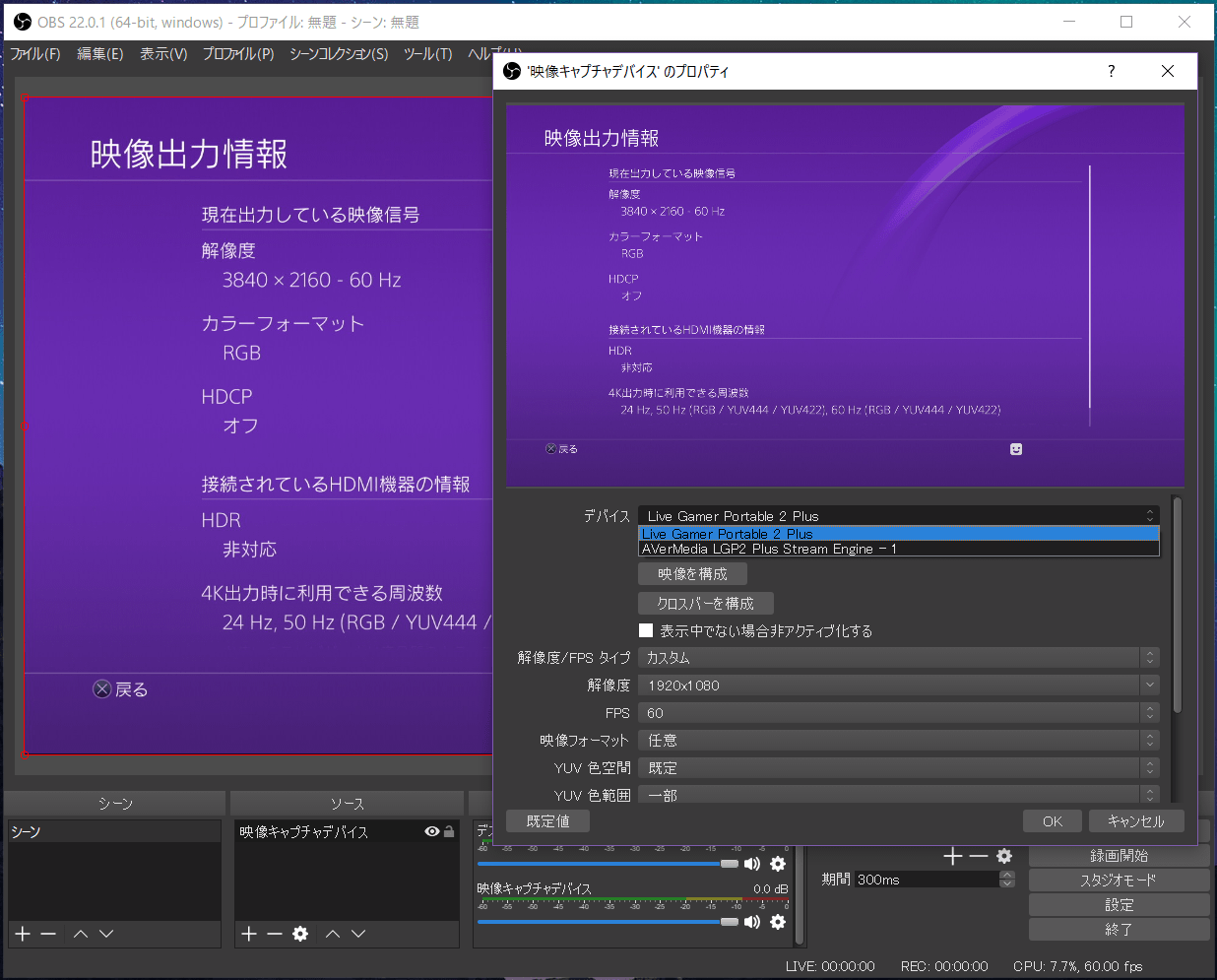This screenshot has width=1217, height=980.
Task: Click the 映像を構成 button
Action: coord(693,574)
